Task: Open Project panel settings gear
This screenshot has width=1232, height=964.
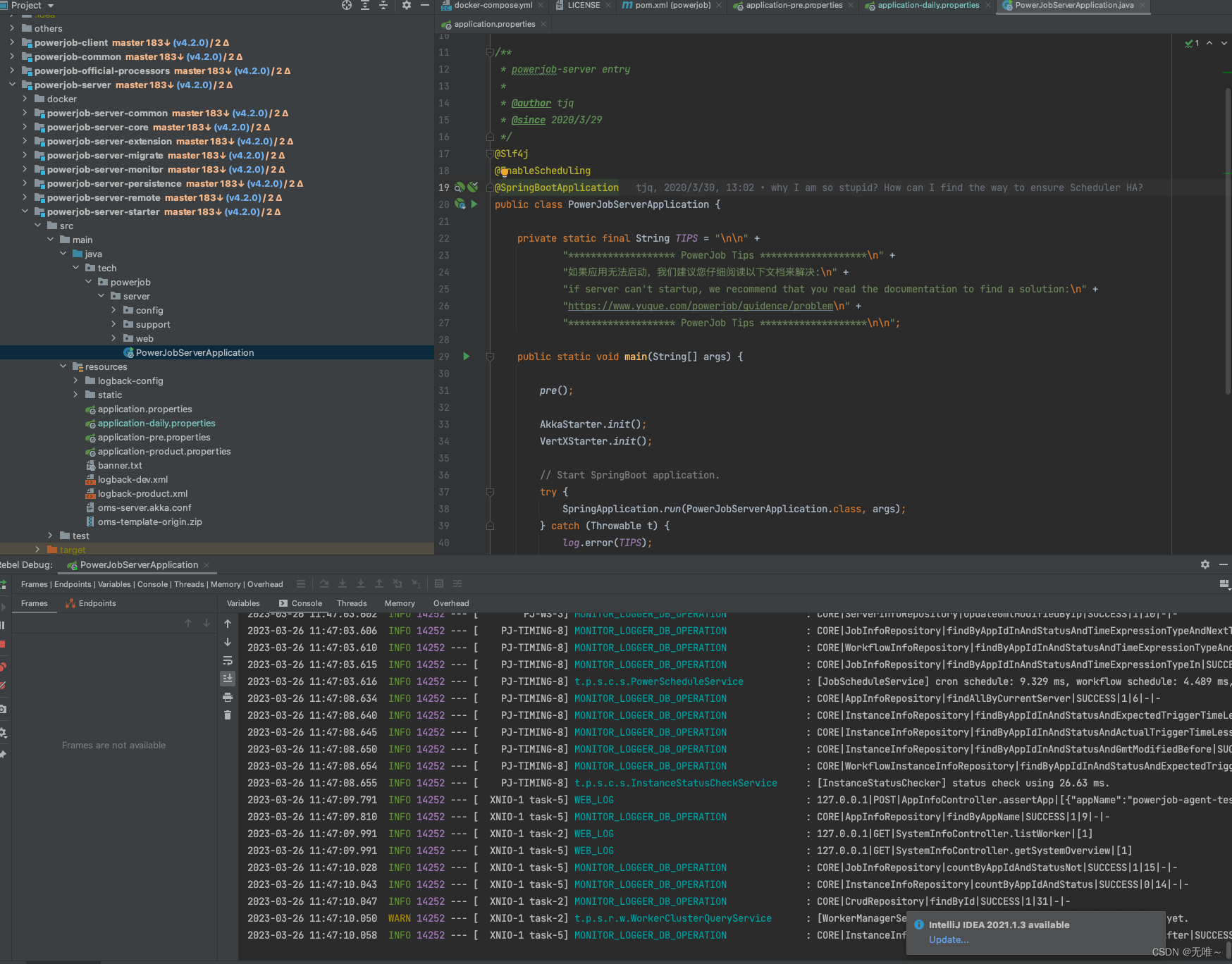Action: pos(407,6)
